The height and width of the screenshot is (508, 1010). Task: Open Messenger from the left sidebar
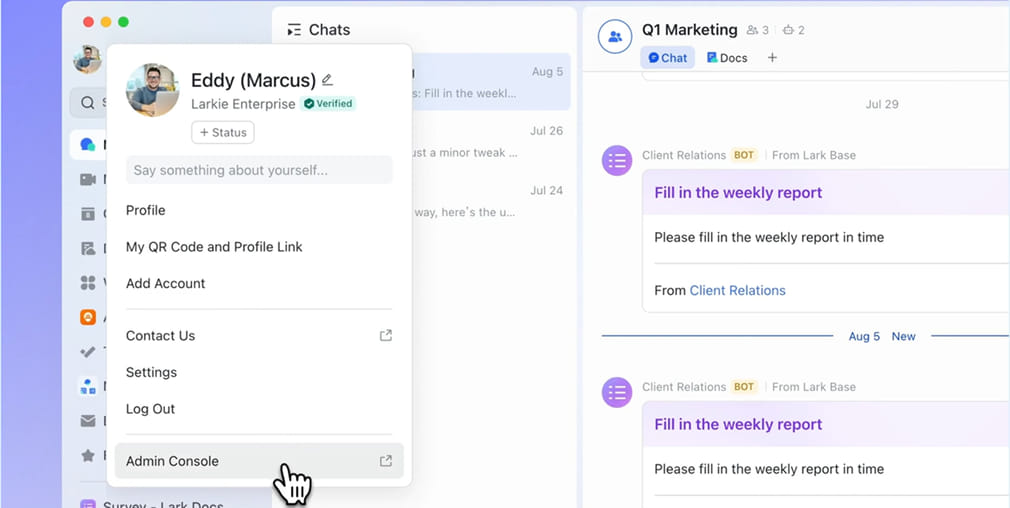(88, 145)
